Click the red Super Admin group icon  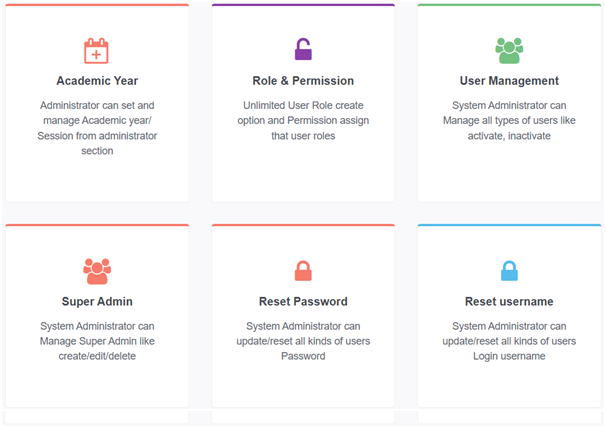pos(97,271)
